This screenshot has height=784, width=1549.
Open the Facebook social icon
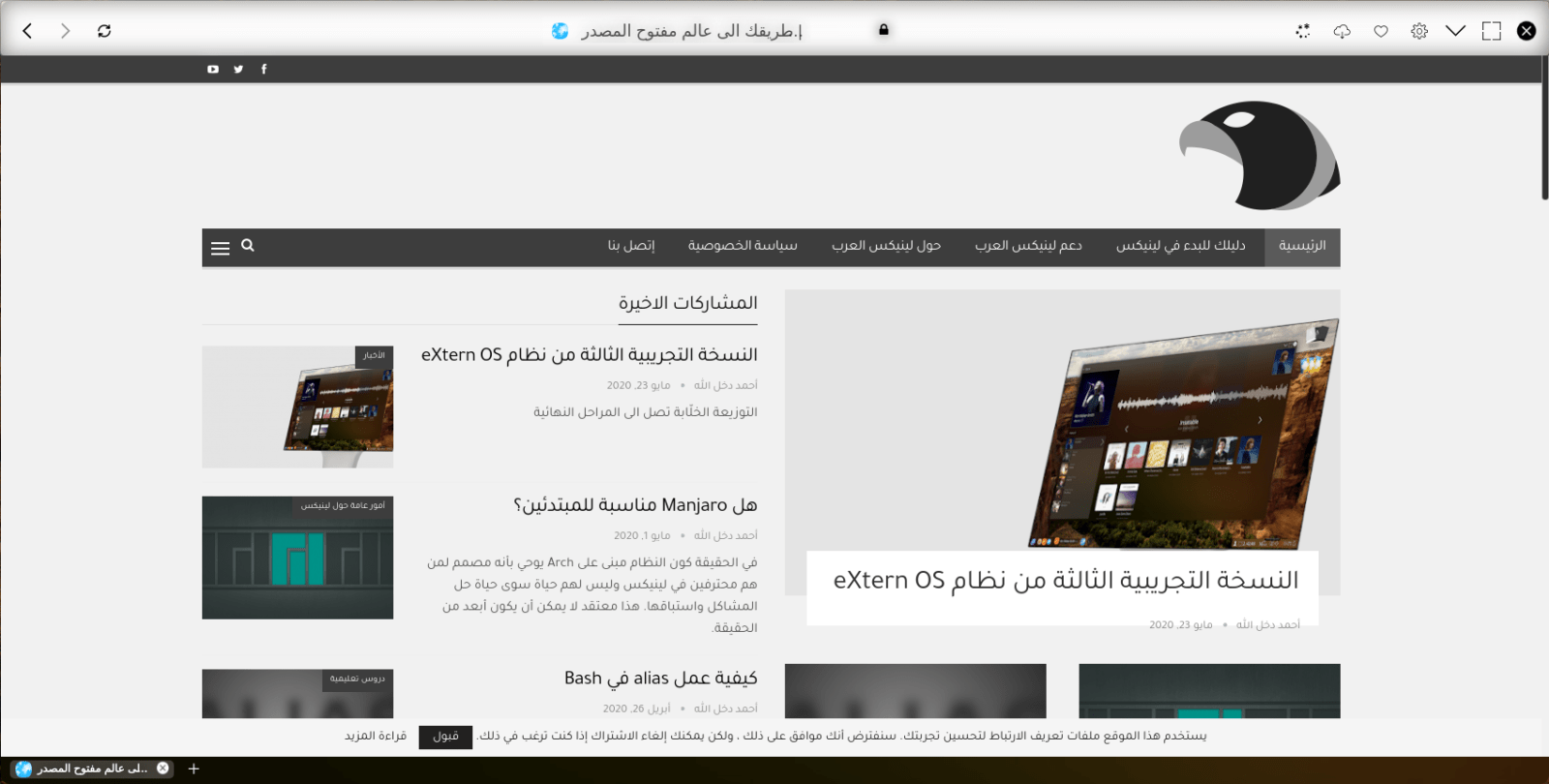263,69
